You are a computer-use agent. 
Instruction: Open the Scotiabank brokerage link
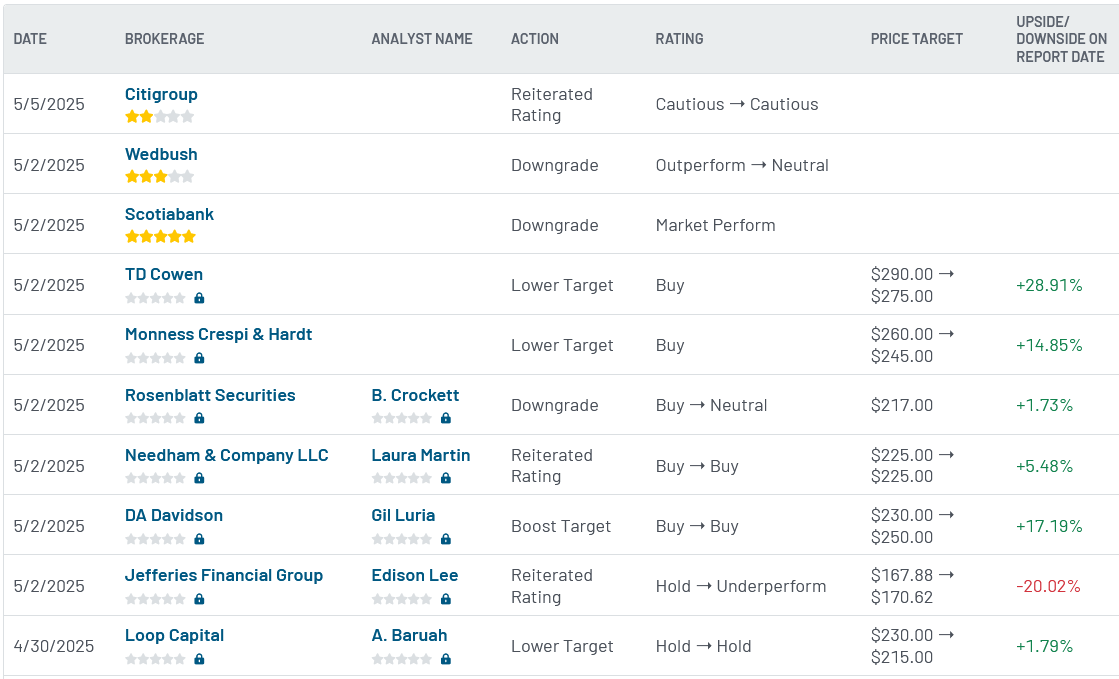[x=169, y=214]
